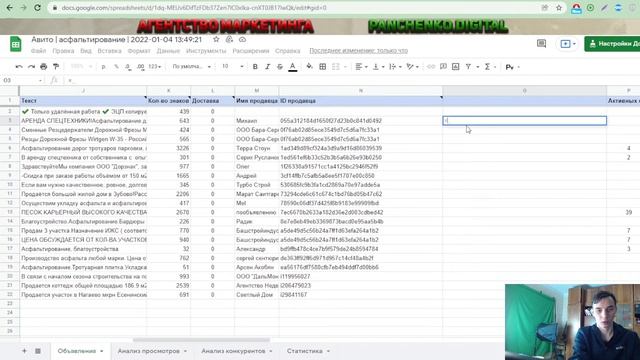640x360 pixels.
Task: Open zoom level dropdown
Action: pyautogui.click(x=81, y=67)
